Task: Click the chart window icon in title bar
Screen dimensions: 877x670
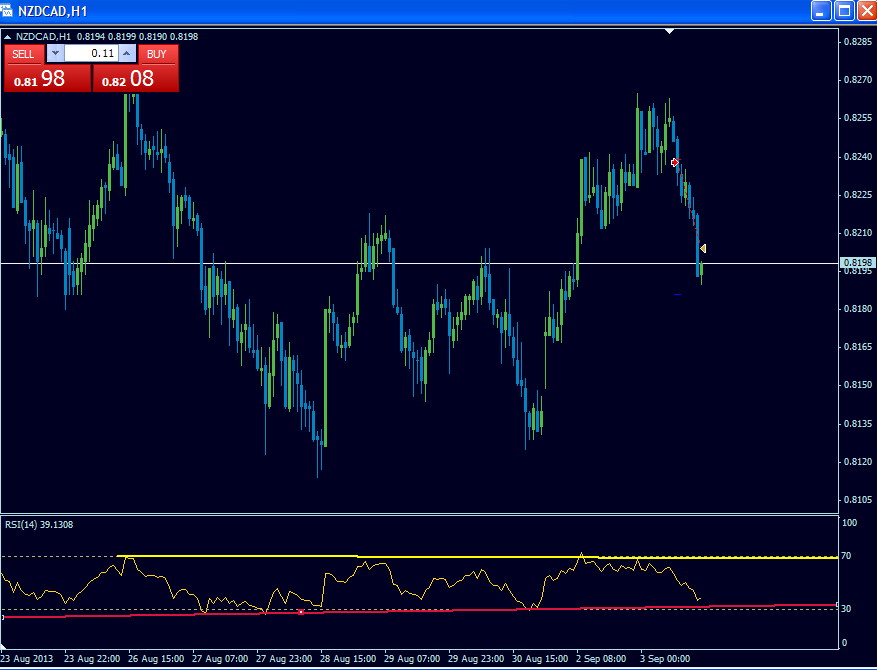Action: pos(7,11)
